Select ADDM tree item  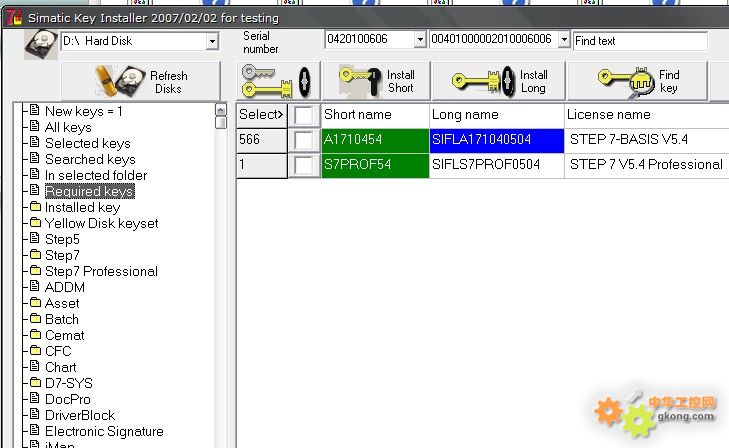tap(65, 288)
